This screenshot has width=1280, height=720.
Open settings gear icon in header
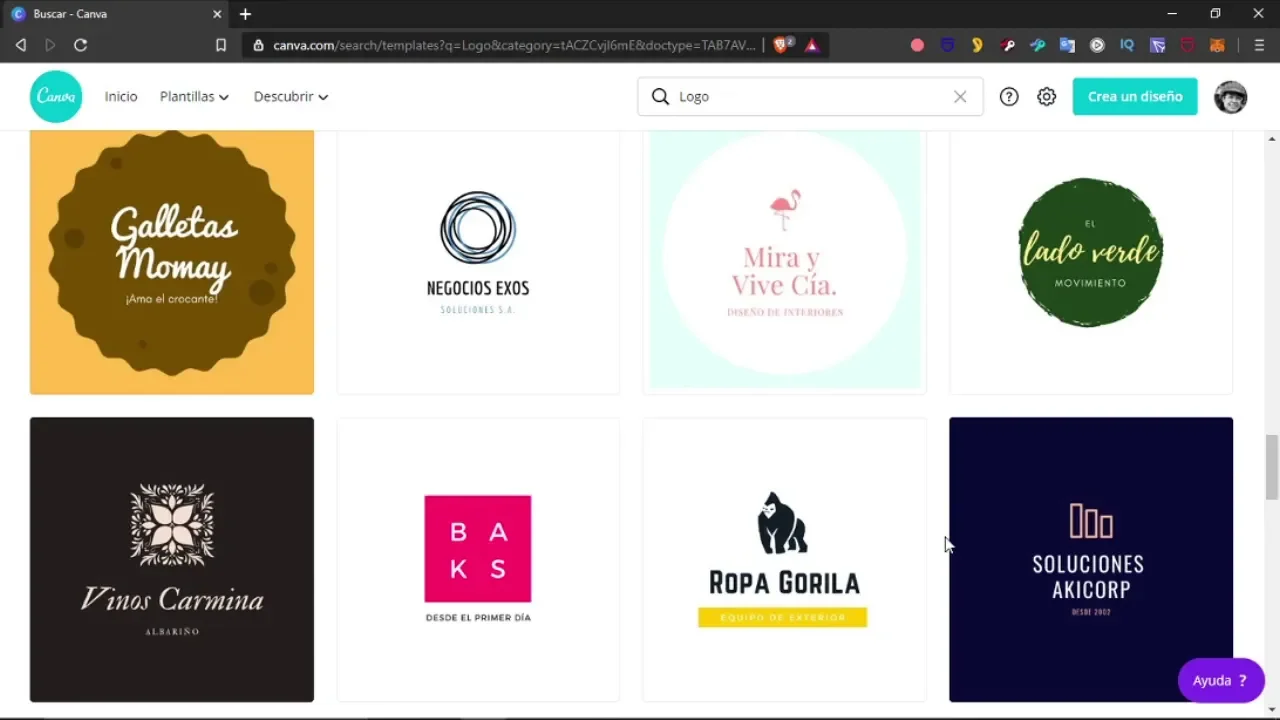(1046, 97)
